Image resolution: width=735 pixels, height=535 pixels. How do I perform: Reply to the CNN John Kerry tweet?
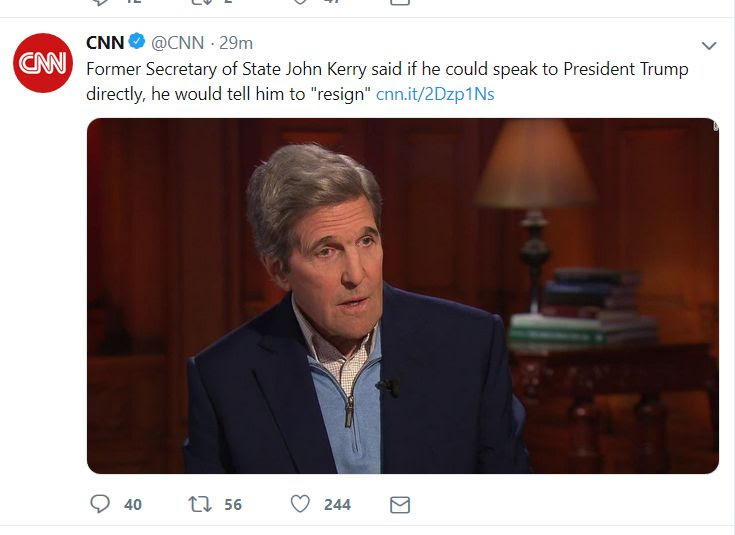[100, 504]
